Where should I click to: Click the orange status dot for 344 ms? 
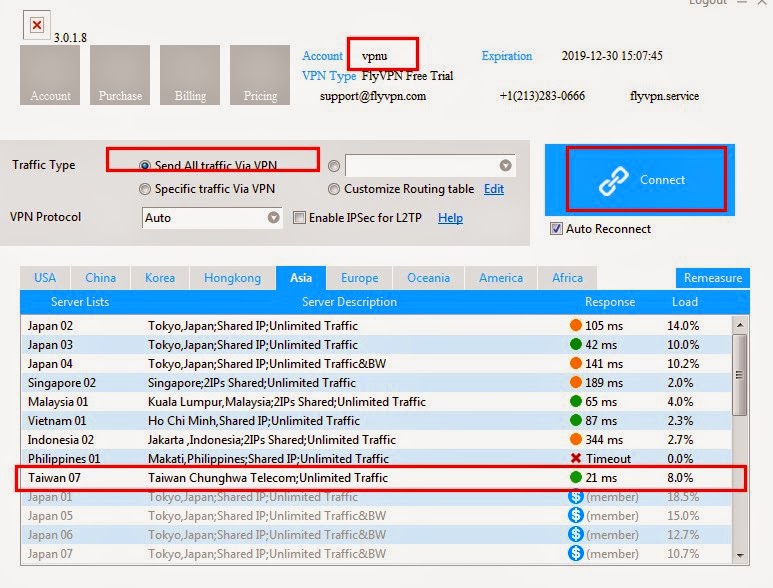pyautogui.click(x=575, y=439)
